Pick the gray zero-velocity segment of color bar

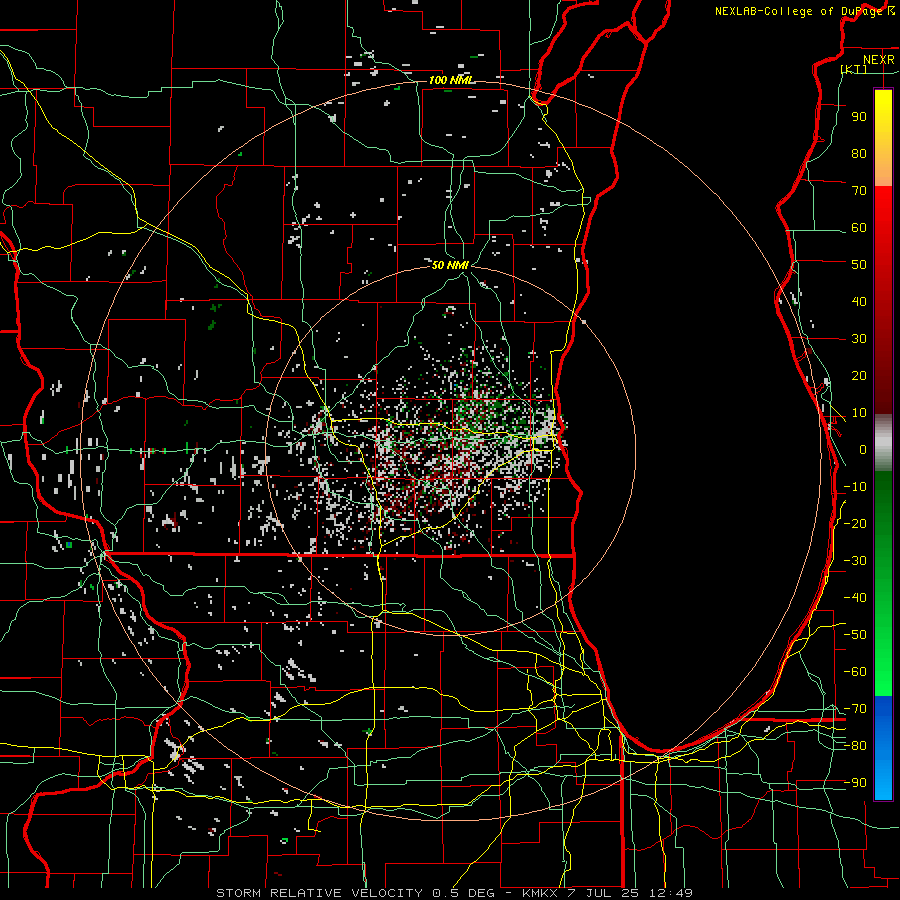[883, 443]
